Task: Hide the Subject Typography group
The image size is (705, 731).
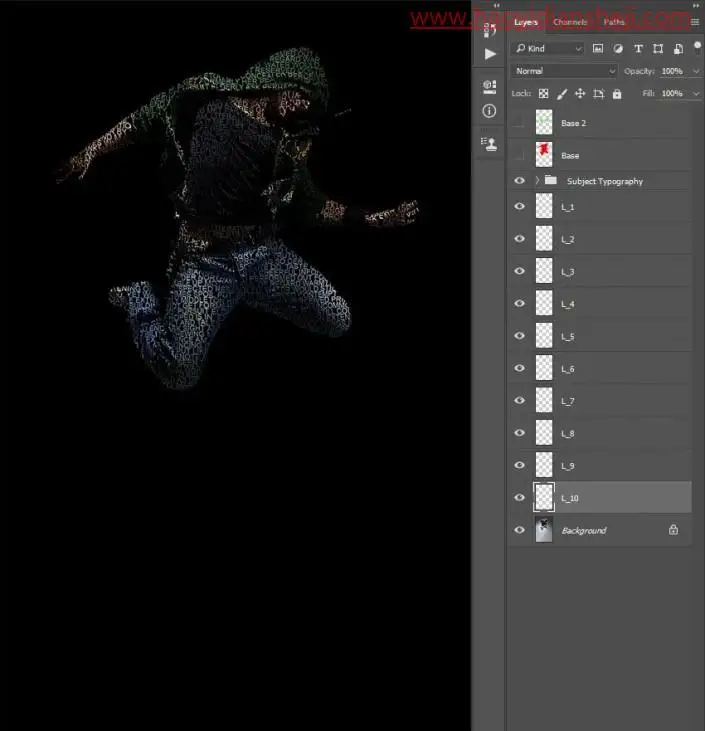Action: [x=519, y=180]
